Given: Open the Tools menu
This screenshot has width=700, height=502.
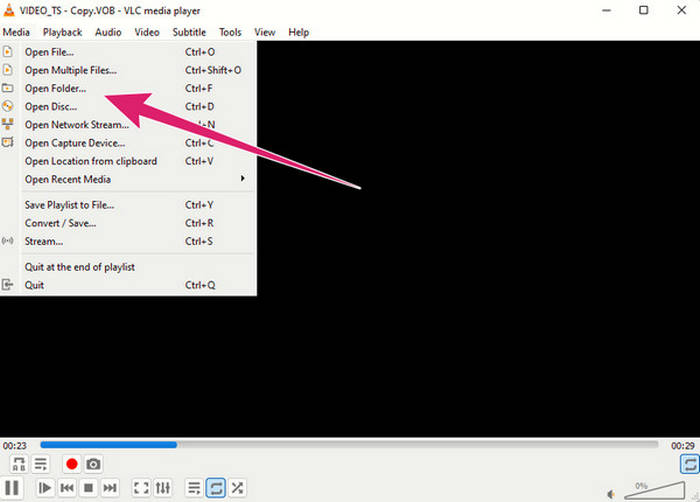Looking at the screenshot, I should click(230, 32).
